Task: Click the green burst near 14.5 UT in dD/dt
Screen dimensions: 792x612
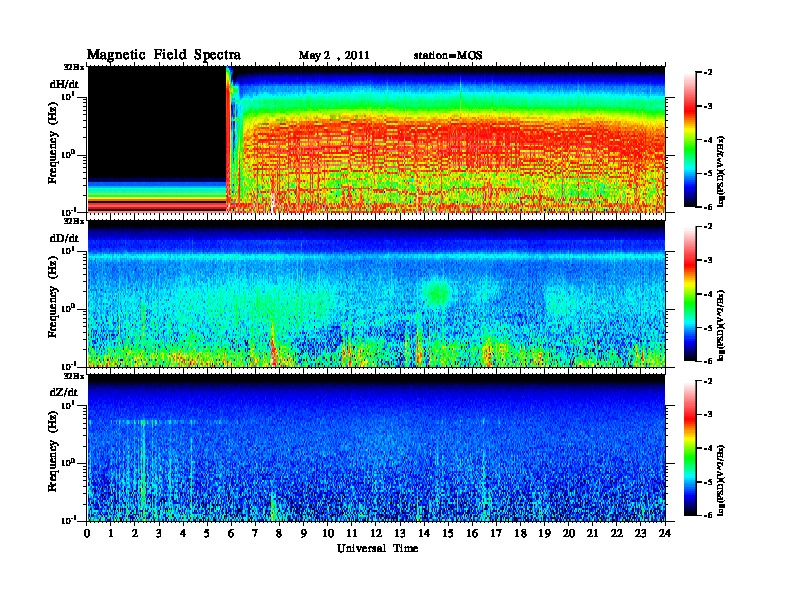Action: [x=437, y=293]
